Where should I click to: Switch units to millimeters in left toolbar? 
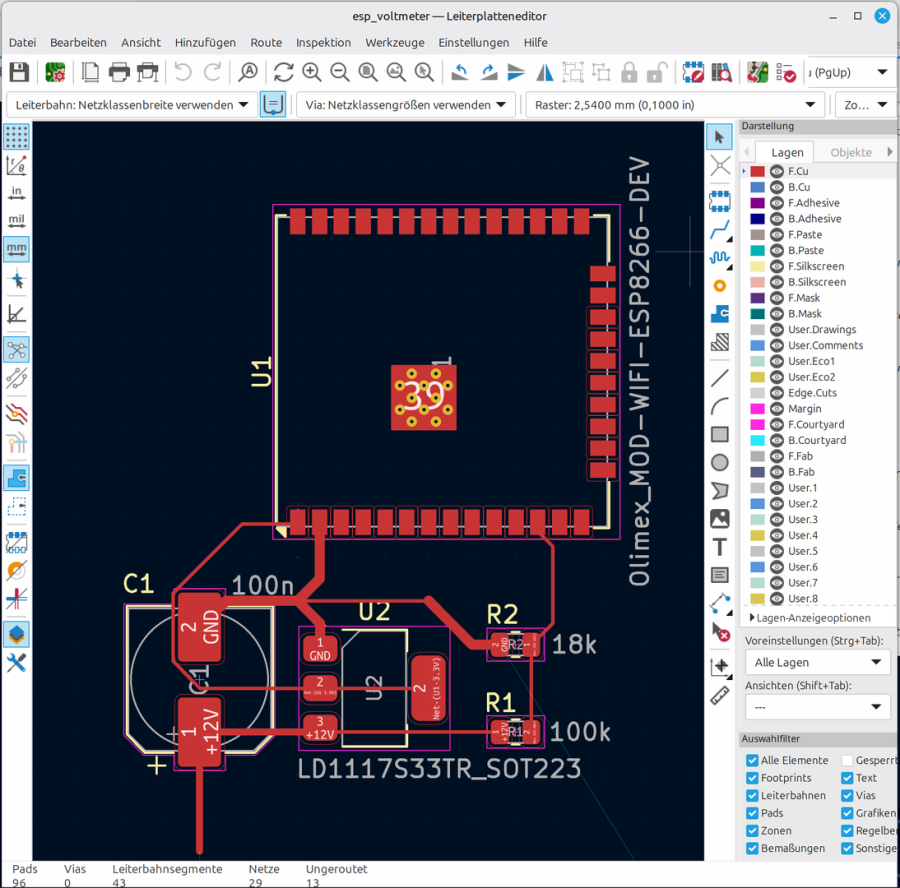point(16,247)
